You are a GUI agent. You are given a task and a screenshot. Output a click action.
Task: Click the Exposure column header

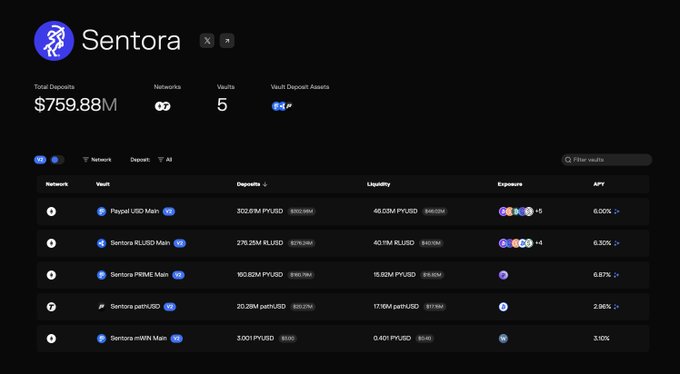click(x=510, y=184)
